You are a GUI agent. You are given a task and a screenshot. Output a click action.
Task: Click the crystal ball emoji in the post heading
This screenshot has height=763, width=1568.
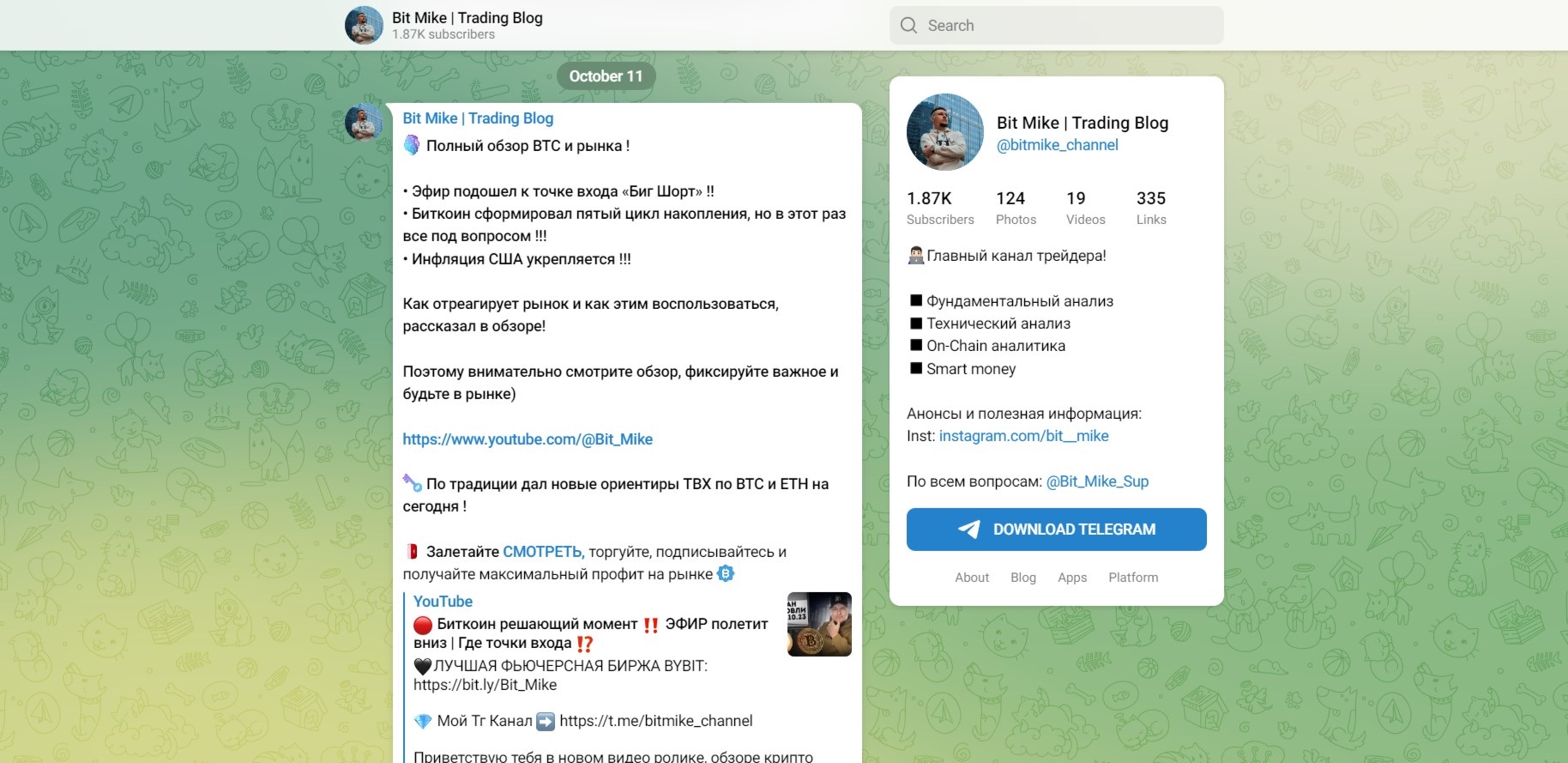coord(412,145)
